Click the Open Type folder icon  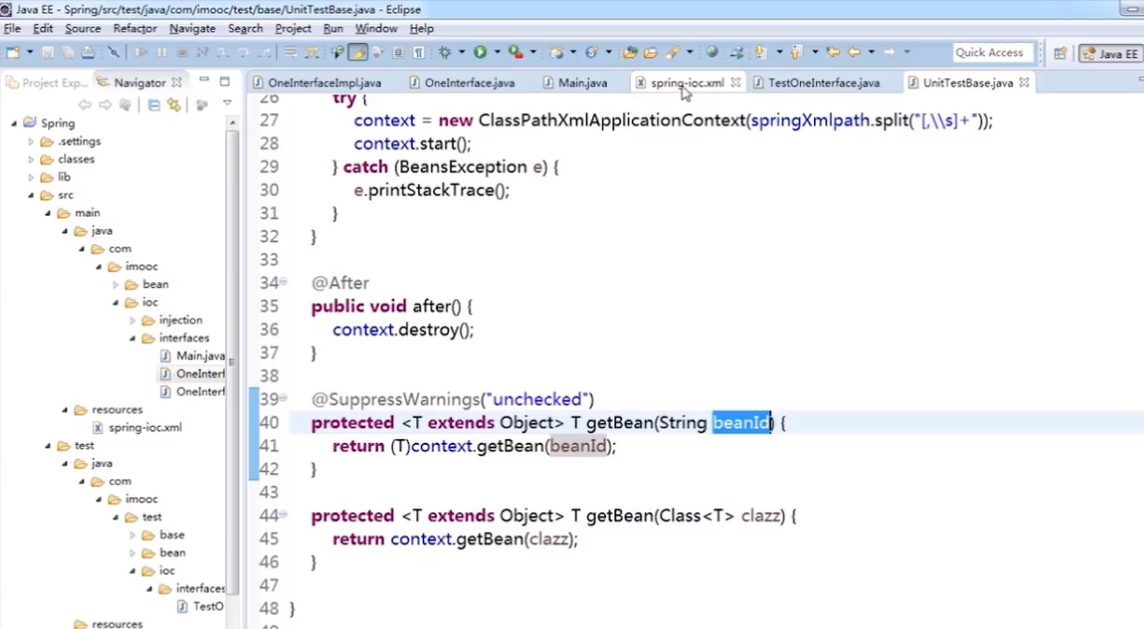pos(630,52)
